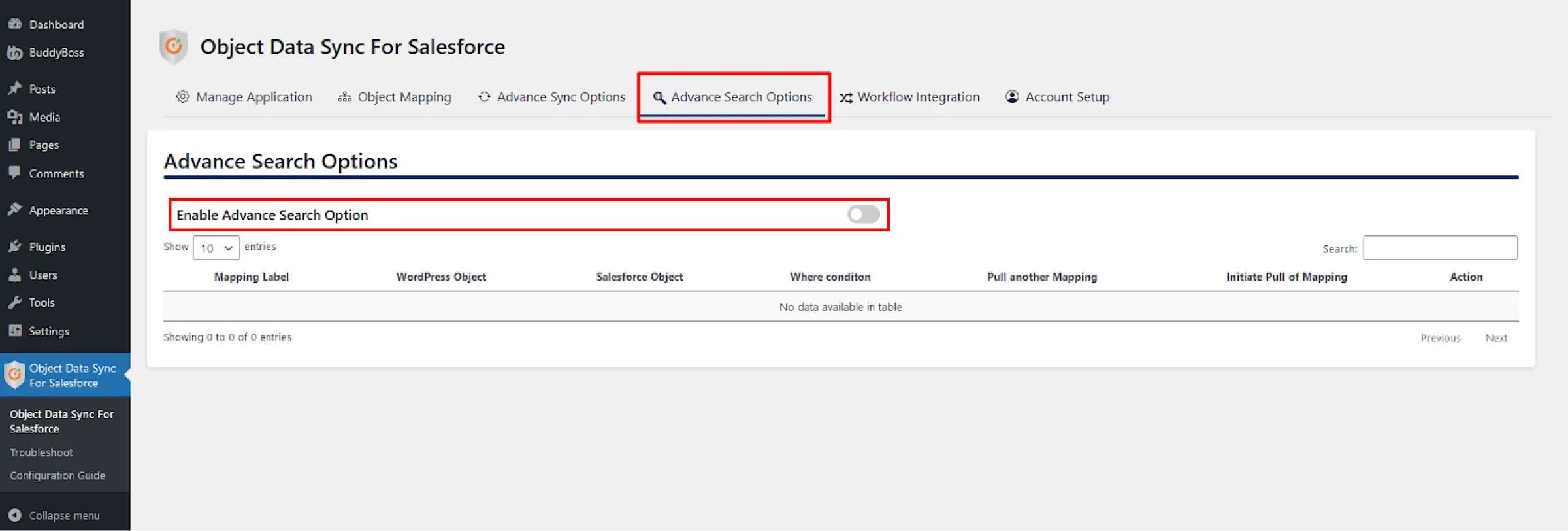Click the Account Setup user icon

1012,97
